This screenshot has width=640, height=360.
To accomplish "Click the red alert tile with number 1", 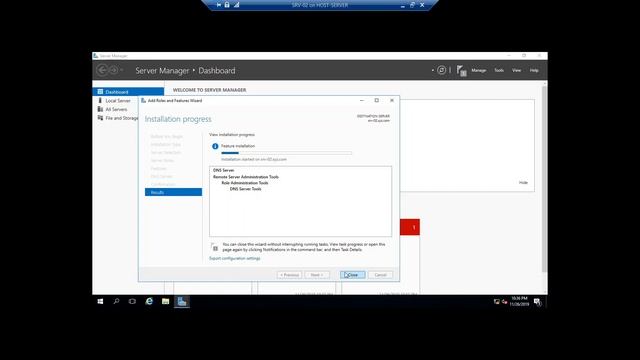I will coord(410,227).
